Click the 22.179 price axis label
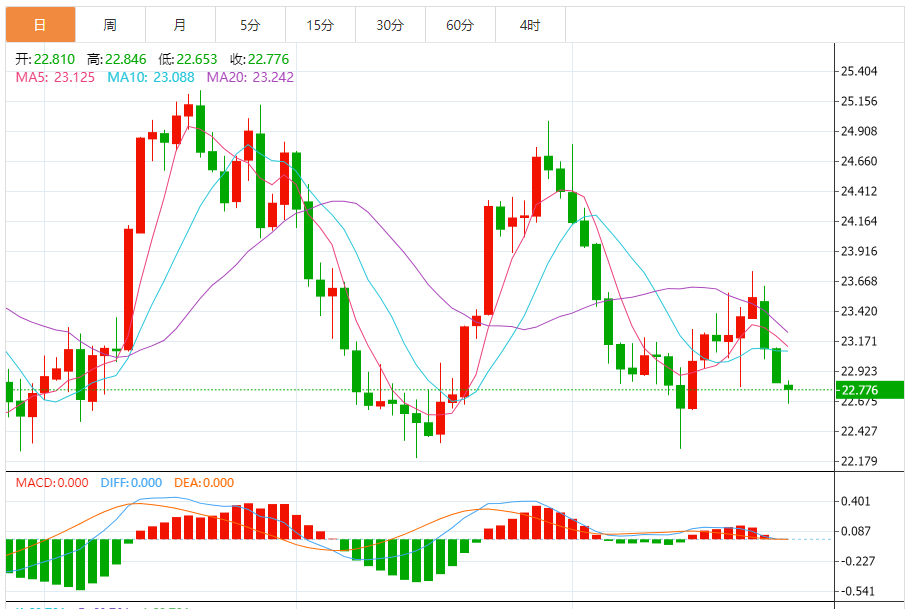Viewport: 914px width, 609px height. [x=859, y=461]
